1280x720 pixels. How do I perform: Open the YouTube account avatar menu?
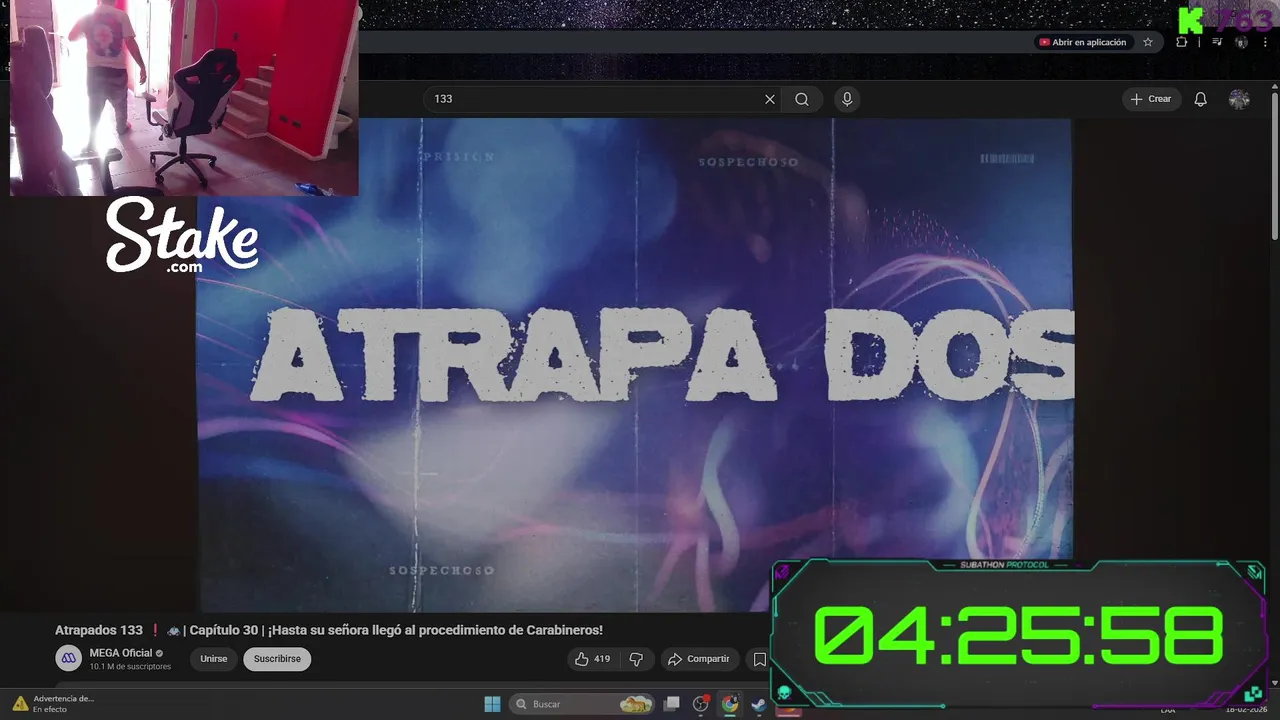pos(1239,99)
